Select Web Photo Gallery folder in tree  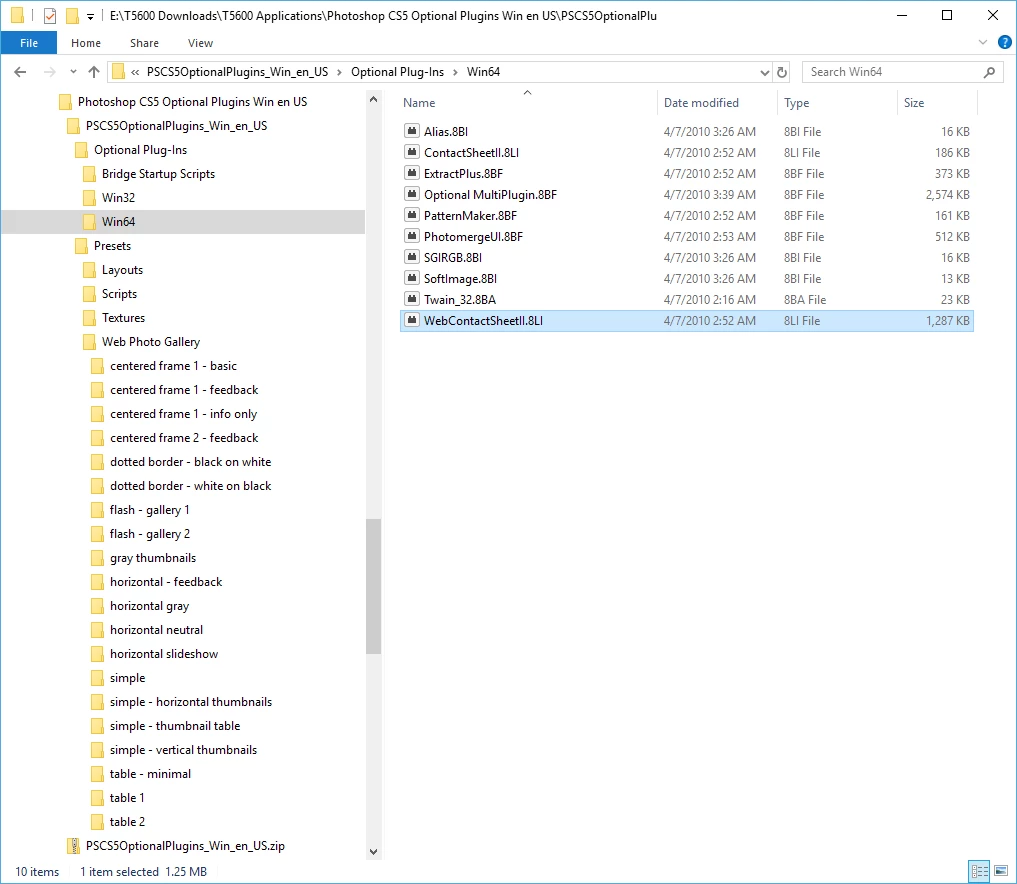point(150,342)
